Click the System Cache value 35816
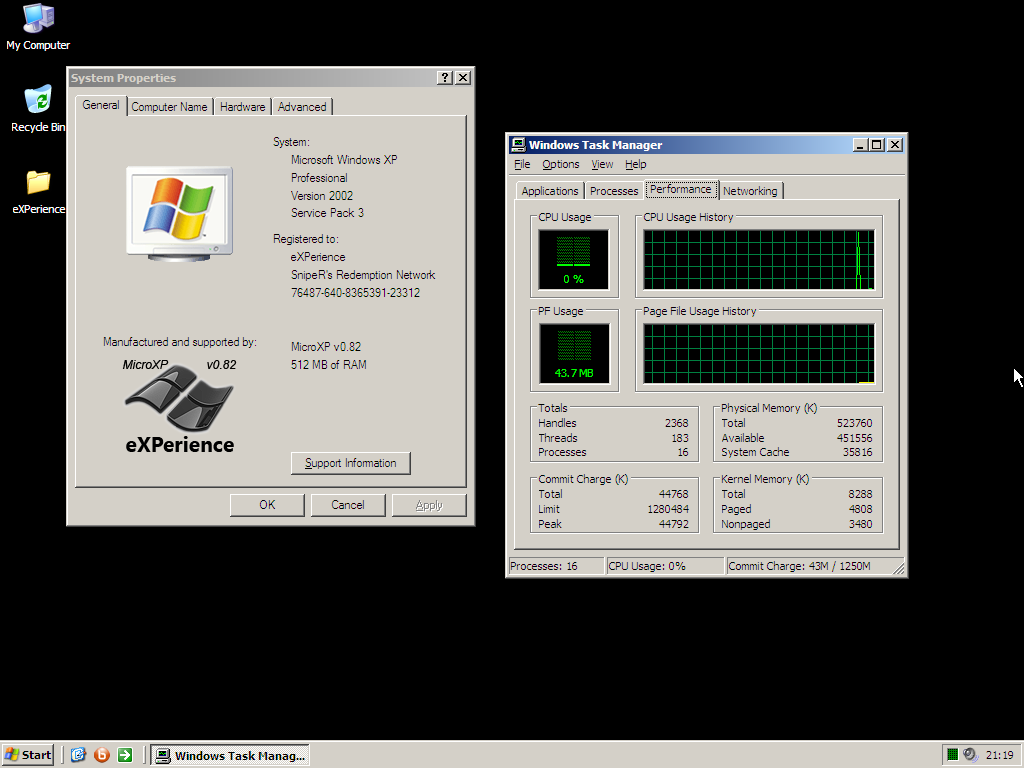The height and width of the screenshot is (768, 1024). pyautogui.click(x=857, y=452)
